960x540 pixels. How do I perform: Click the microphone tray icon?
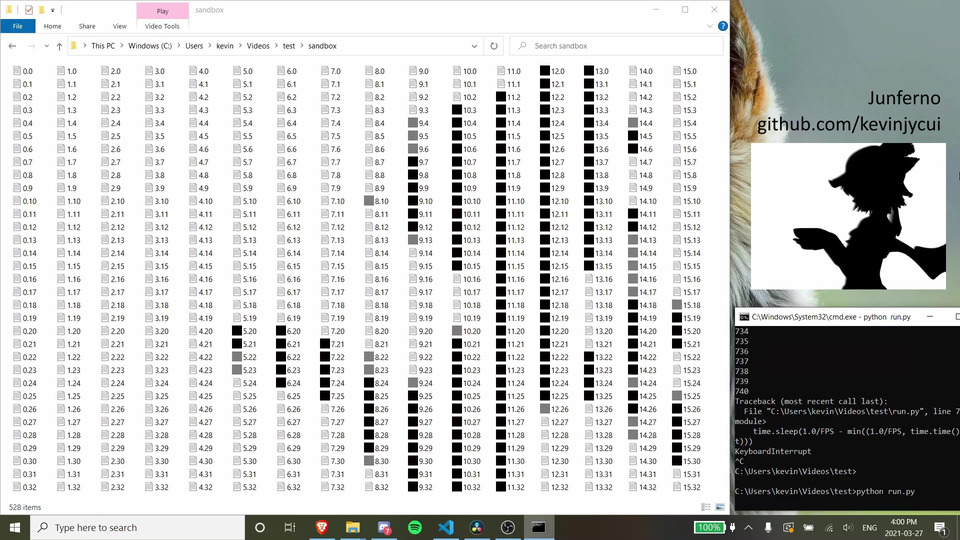pyautogui.click(x=768, y=527)
